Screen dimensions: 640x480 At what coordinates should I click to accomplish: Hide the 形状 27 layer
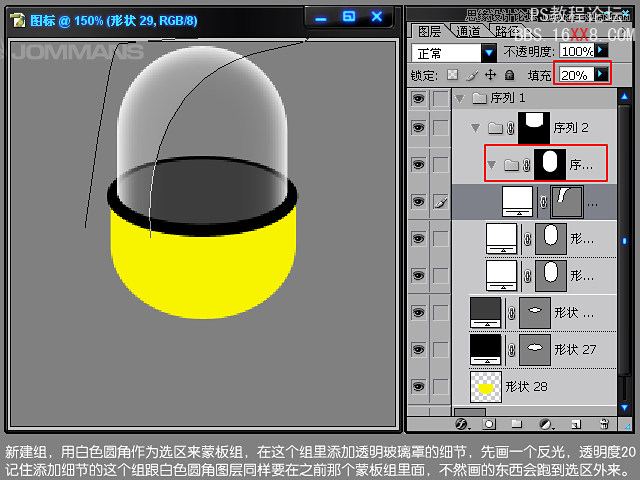click(418, 349)
